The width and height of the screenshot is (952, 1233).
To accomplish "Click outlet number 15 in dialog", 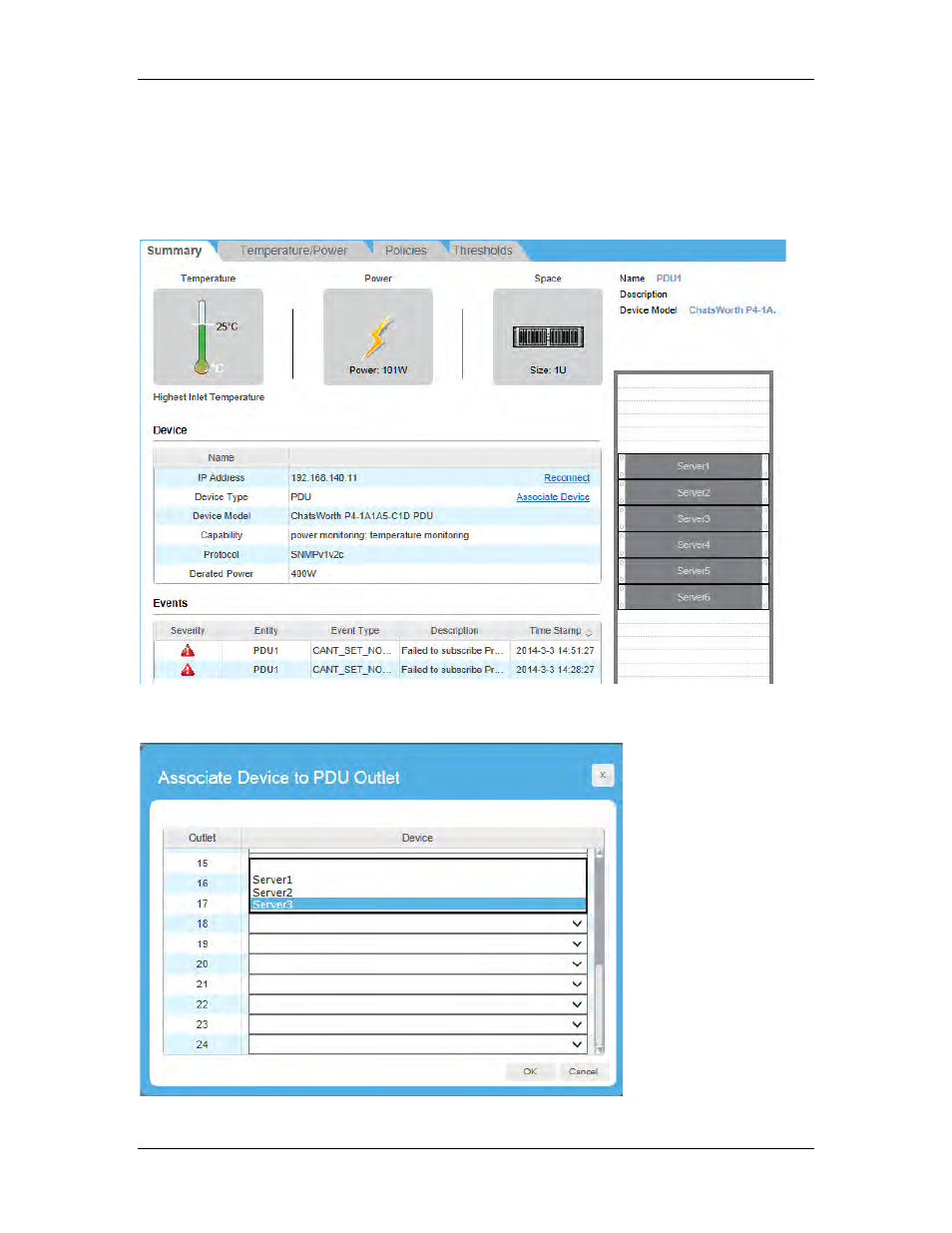I will coord(203,864).
